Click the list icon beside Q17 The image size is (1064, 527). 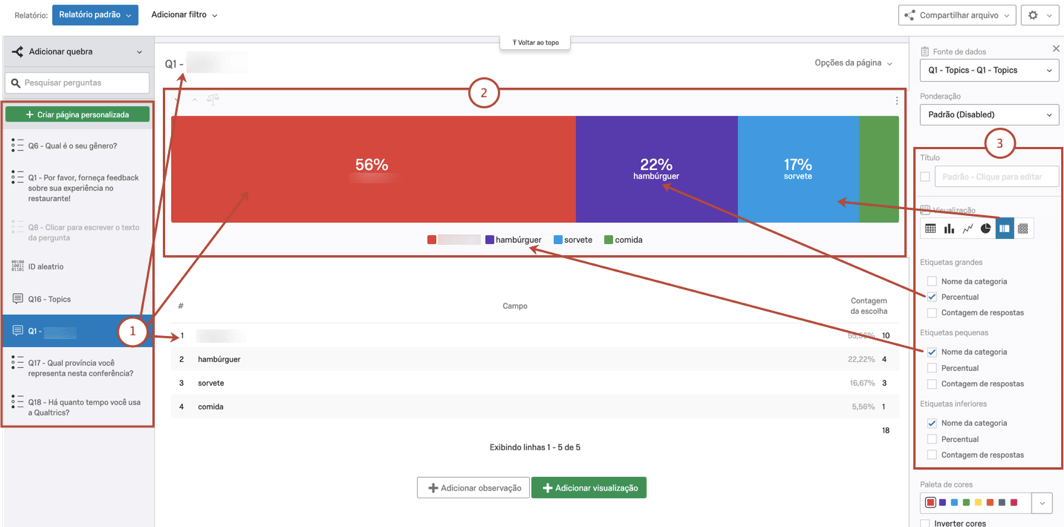click(x=18, y=363)
